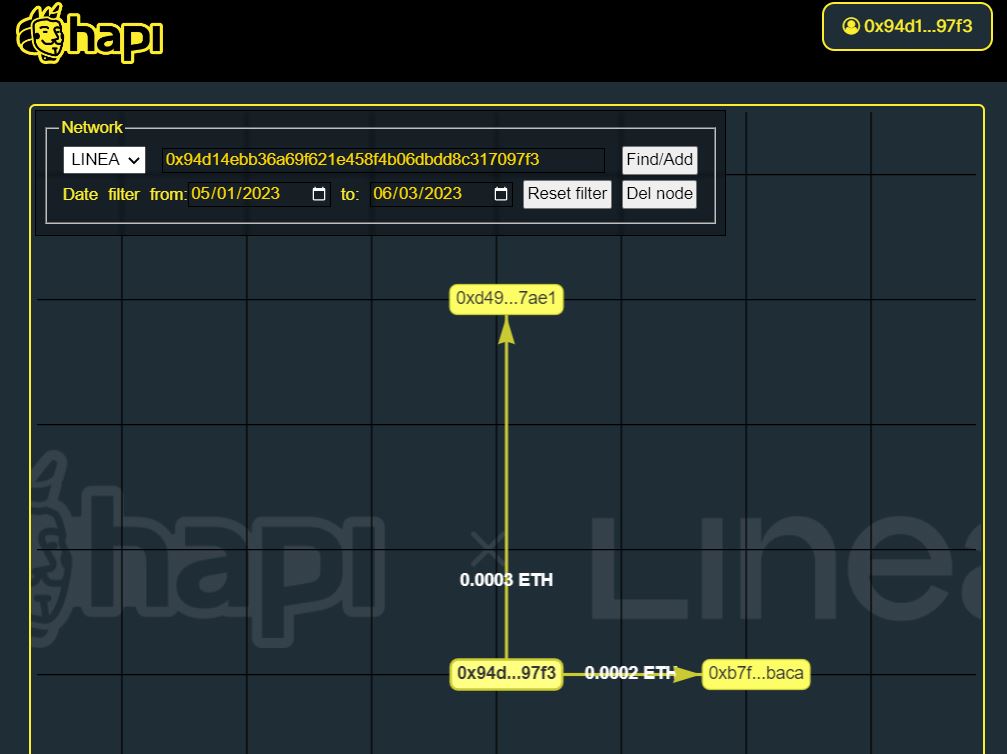This screenshot has height=754, width=1007.
Task: Select the 0xb7f...baca node
Action: [x=756, y=674]
